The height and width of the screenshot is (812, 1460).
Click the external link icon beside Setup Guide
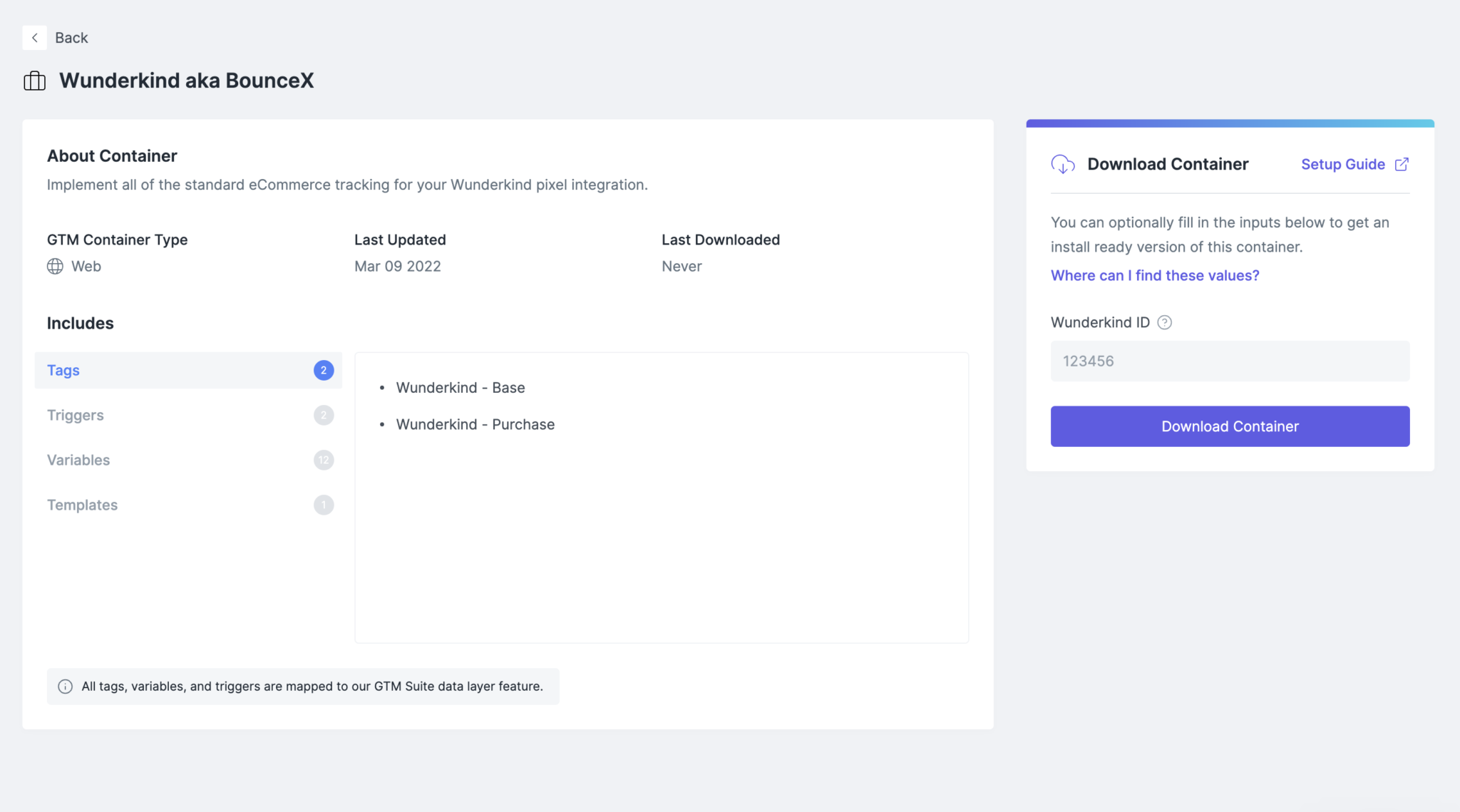point(1402,165)
